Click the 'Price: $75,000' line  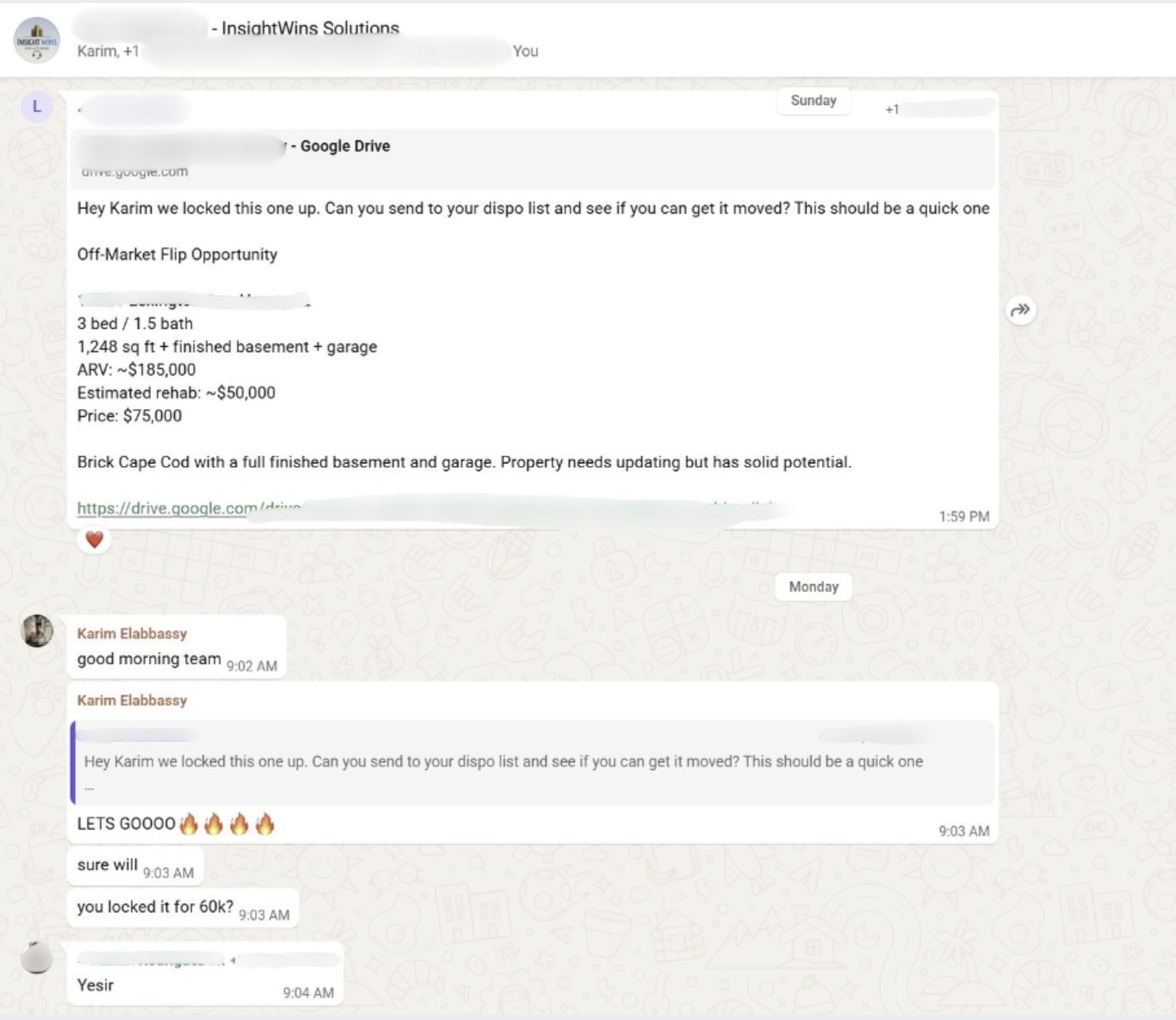[129, 416]
